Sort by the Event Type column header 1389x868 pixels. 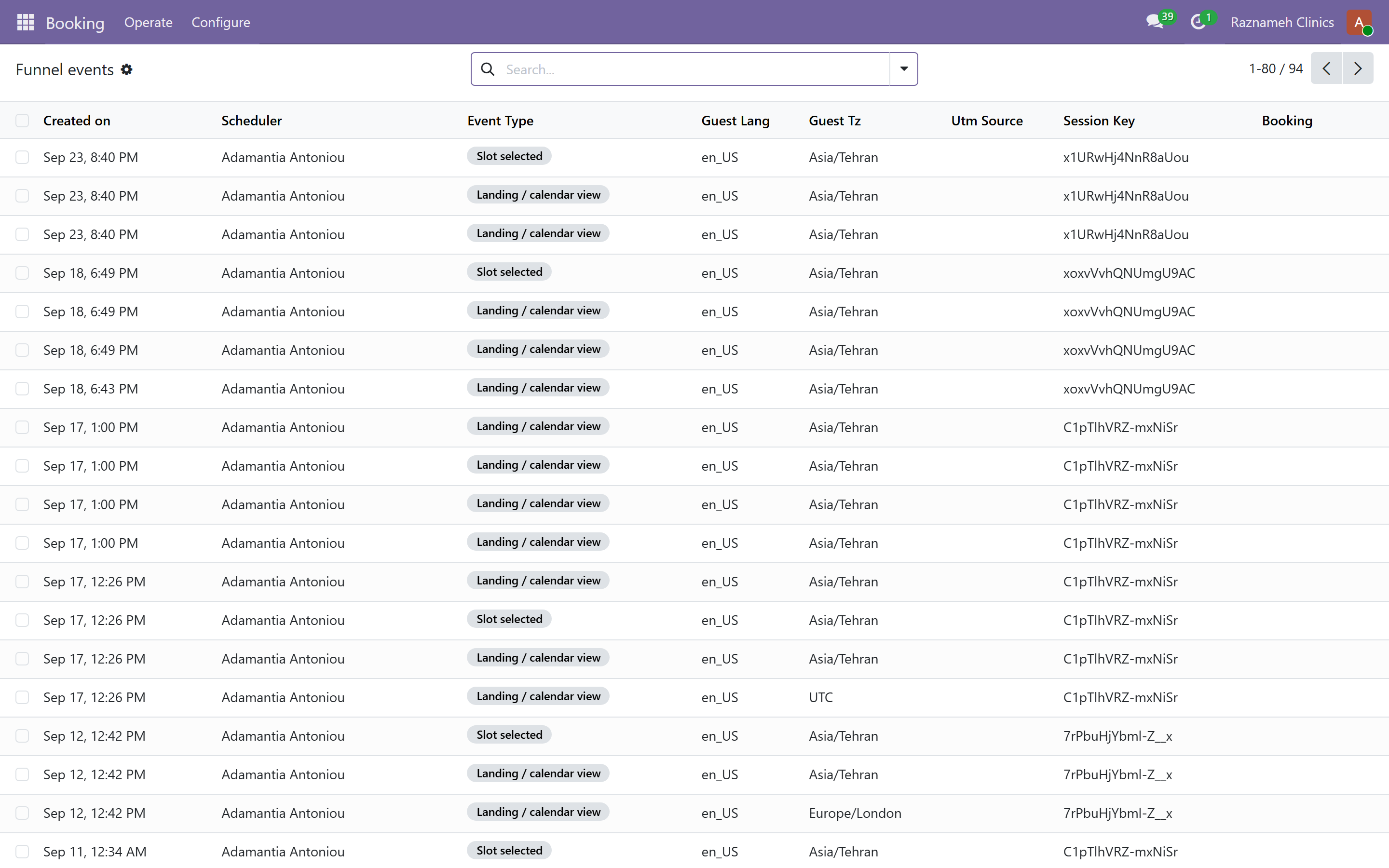click(x=500, y=121)
